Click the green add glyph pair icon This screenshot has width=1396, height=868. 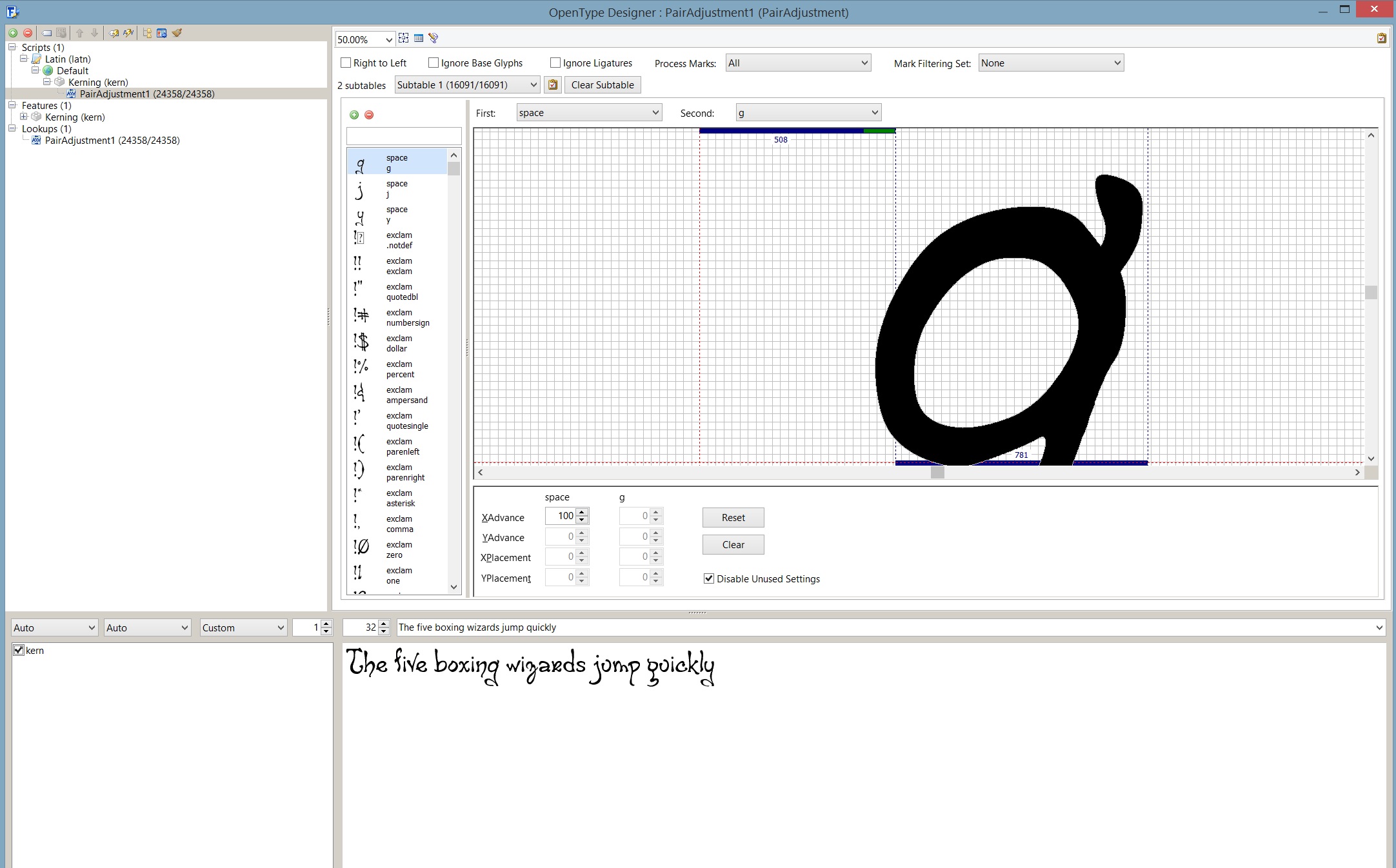[x=354, y=113]
